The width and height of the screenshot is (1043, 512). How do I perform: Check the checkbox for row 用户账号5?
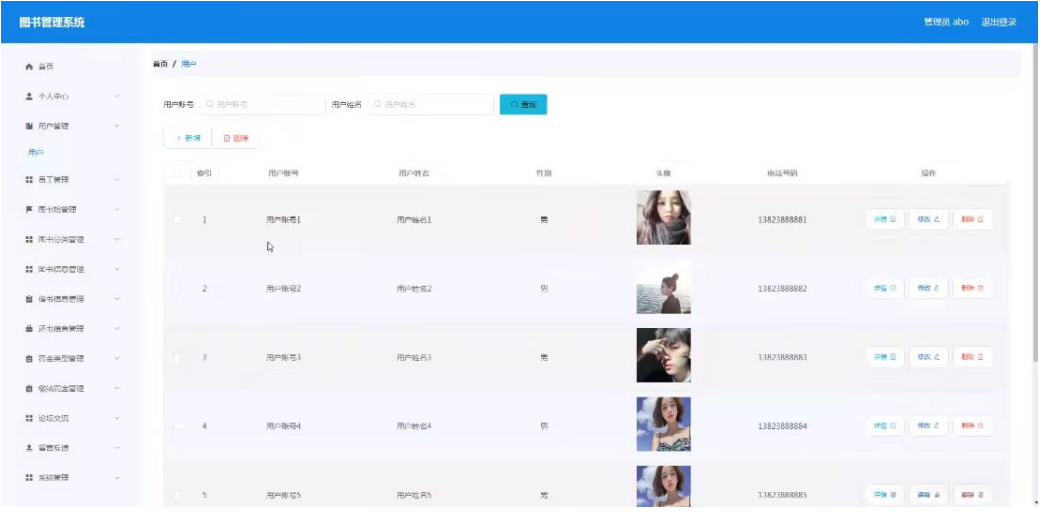177,495
